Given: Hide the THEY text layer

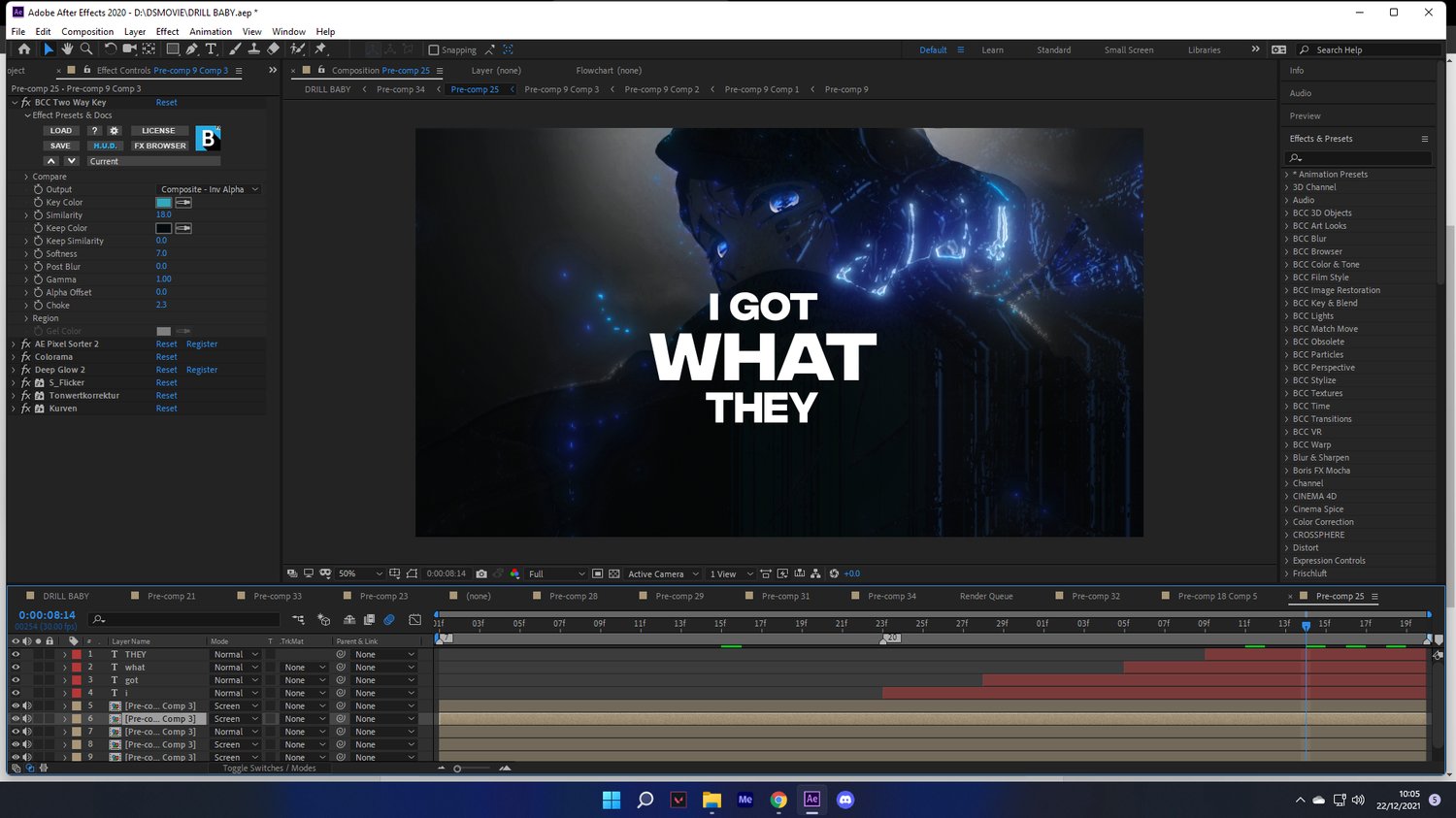Looking at the screenshot, I should pyautogui.click(x=16, y=654).
